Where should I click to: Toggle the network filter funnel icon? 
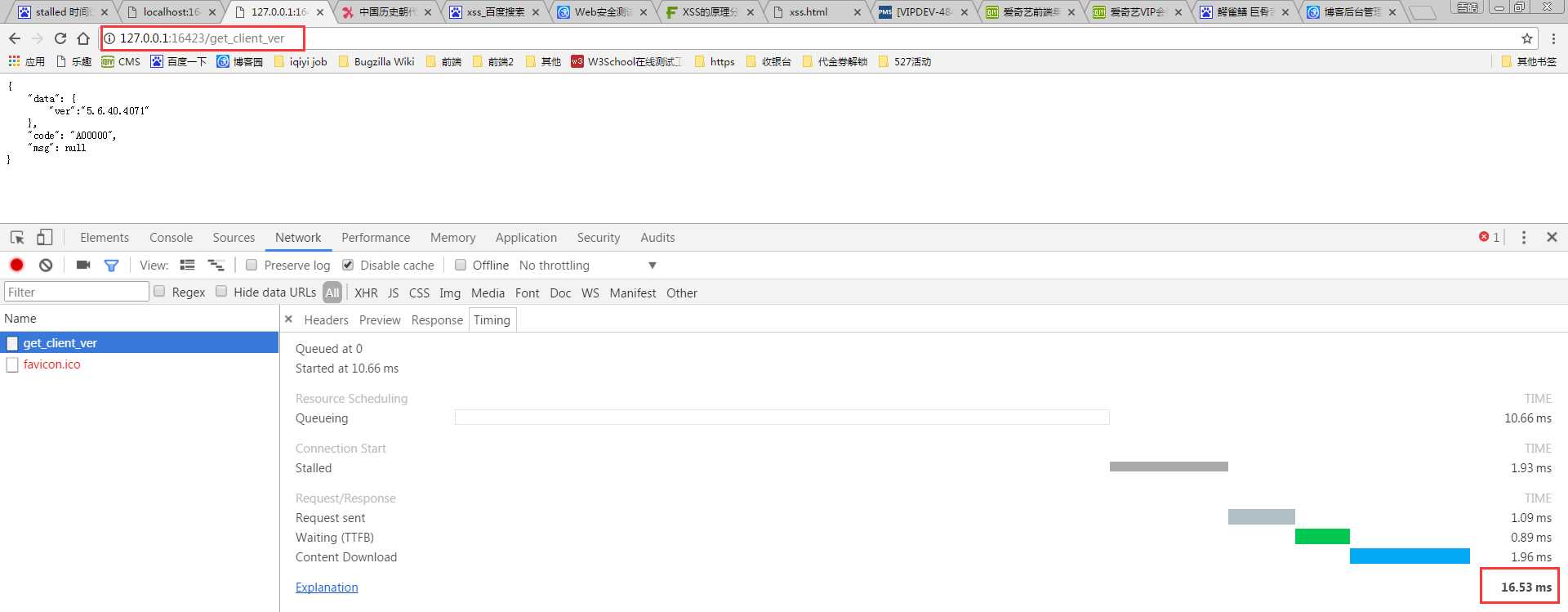coord(112,265)
